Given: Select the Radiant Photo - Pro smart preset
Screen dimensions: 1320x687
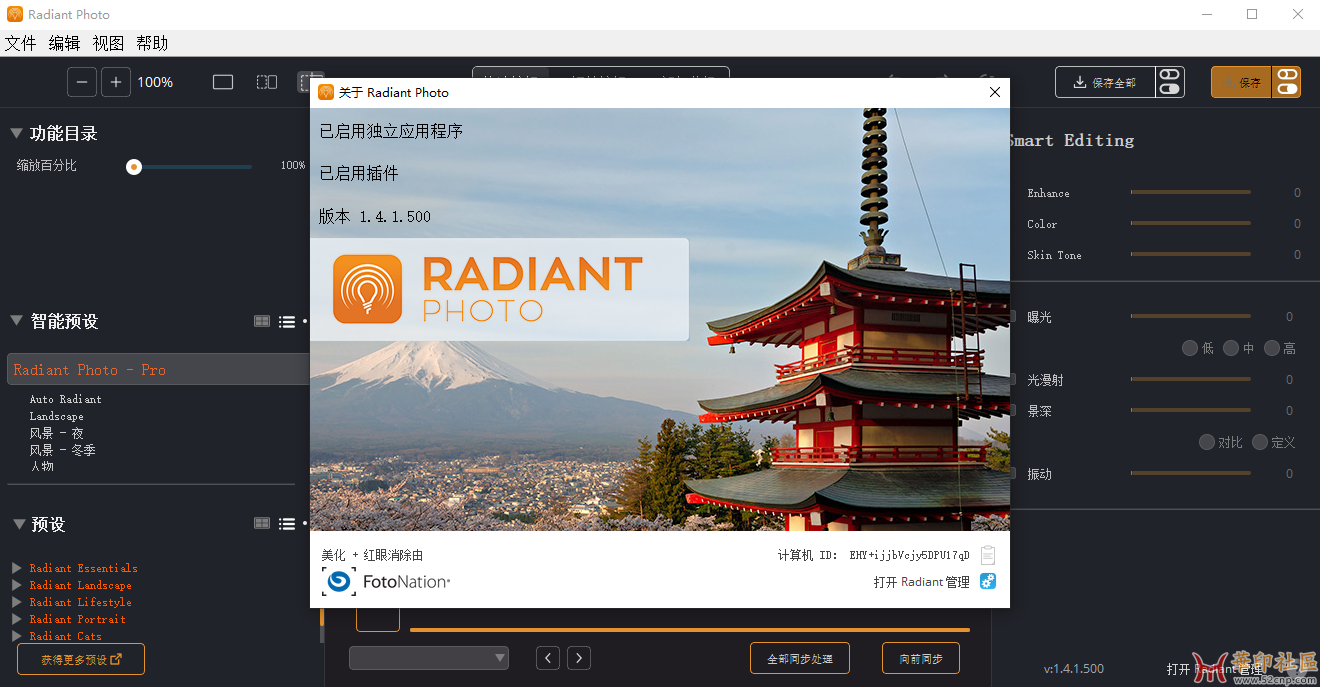Looking at the screenshot, I should (159, 369).
